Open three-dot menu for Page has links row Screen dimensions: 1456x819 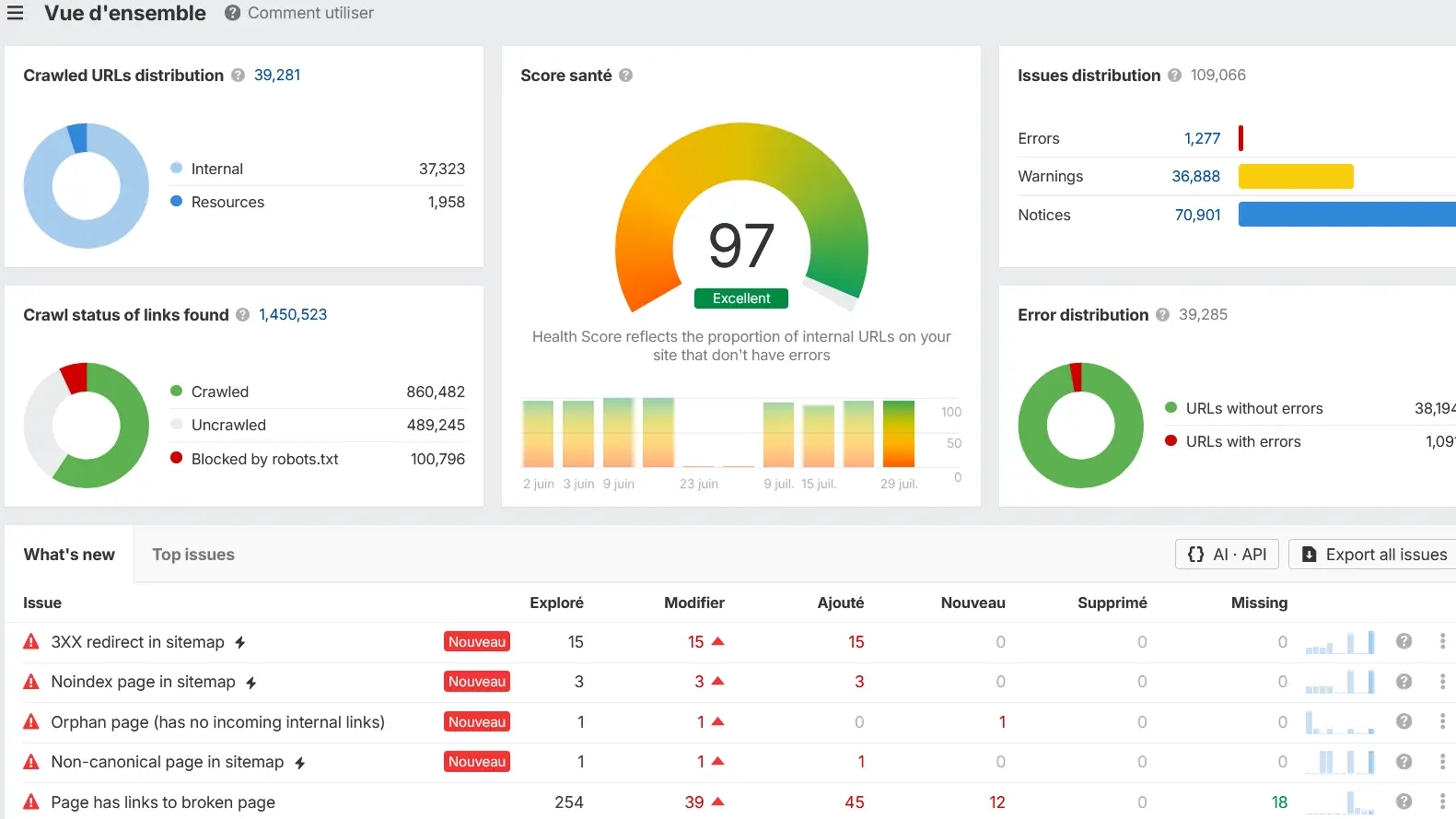(1442, 801)
